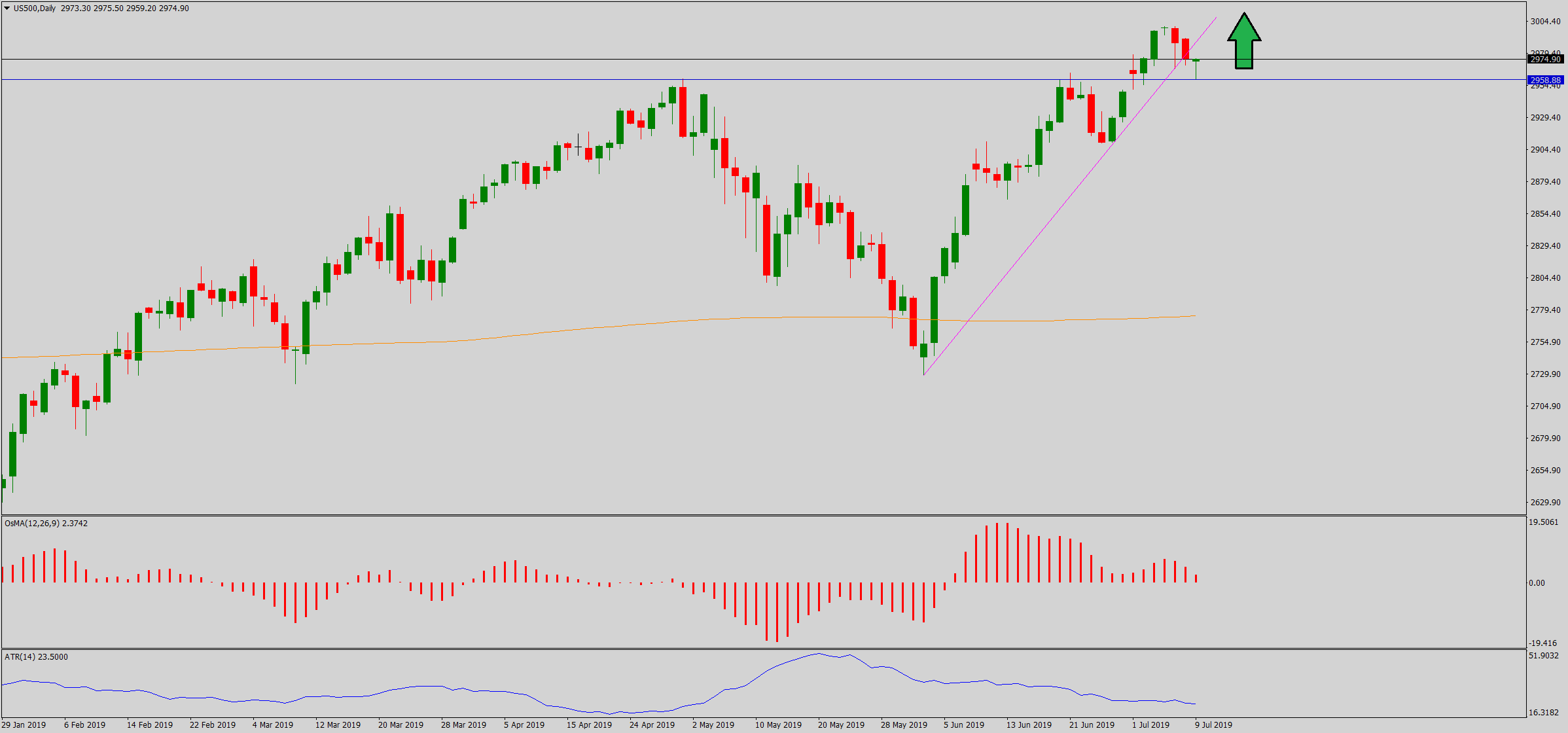Click the US500,Daily symbol title
The height and width of the screenshot is (733, 1568).
tap(35, 9)
